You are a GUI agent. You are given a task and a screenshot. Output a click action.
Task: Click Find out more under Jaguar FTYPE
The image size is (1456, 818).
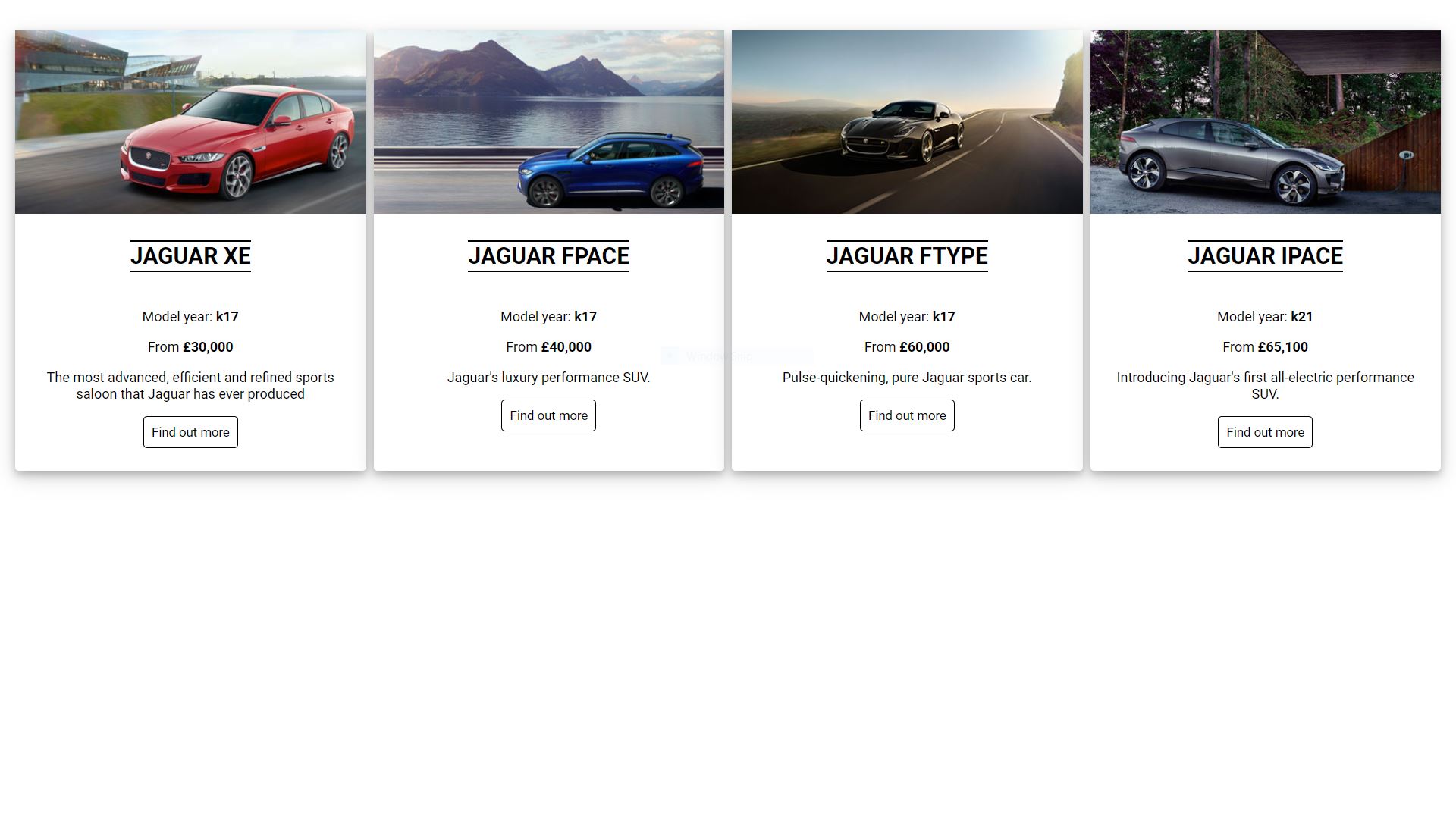click(x=907, y=415)
